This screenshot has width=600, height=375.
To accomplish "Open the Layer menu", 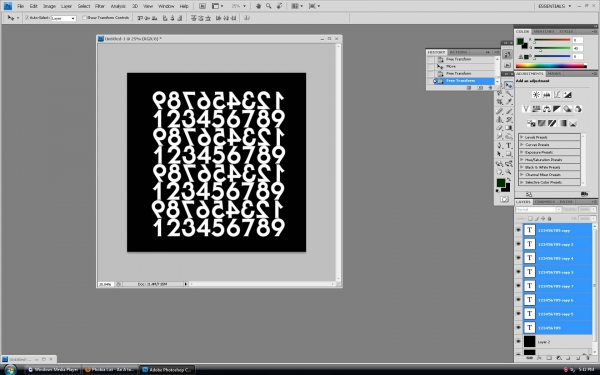I will 67,6.
